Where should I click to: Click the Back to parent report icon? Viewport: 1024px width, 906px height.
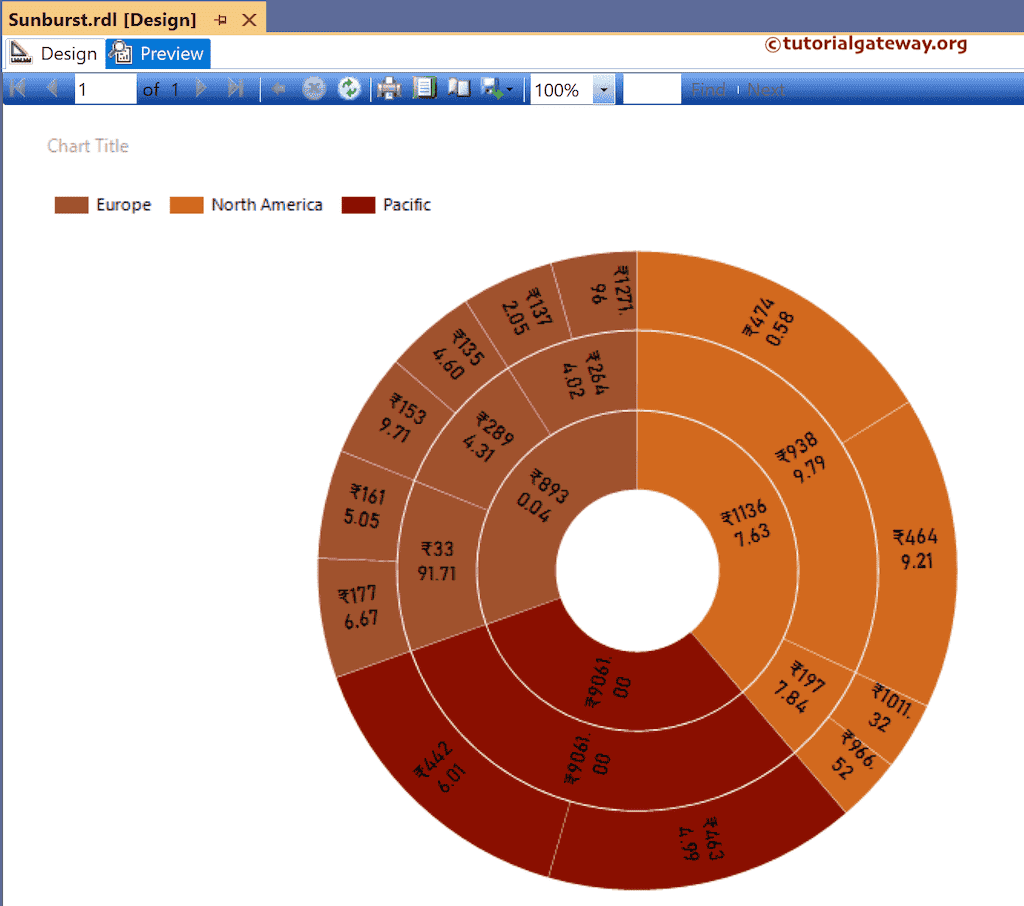[278, 88]
